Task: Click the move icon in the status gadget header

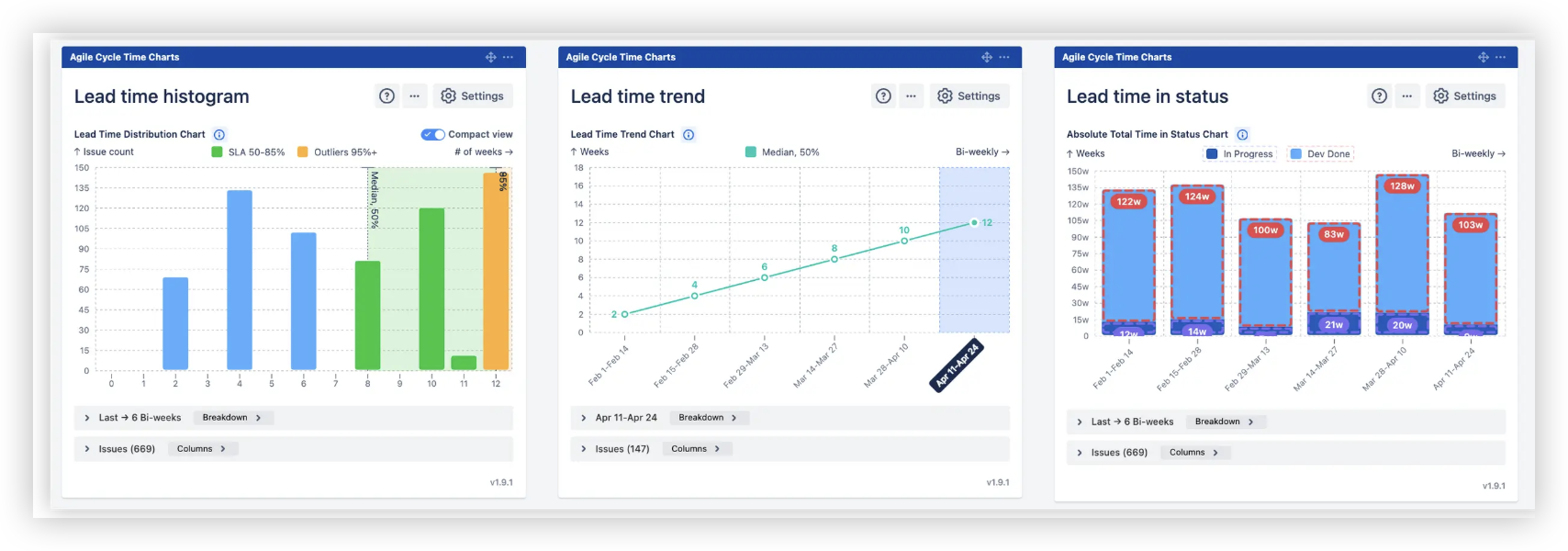Action: pos(1484,57)
